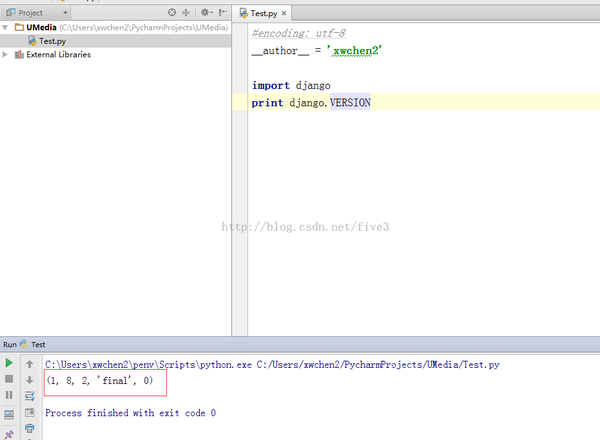Image resolution: width=600 pixels, height=440 pixels.
Task: Click the green Rerun button in Run panel
Action: point(9,364)
